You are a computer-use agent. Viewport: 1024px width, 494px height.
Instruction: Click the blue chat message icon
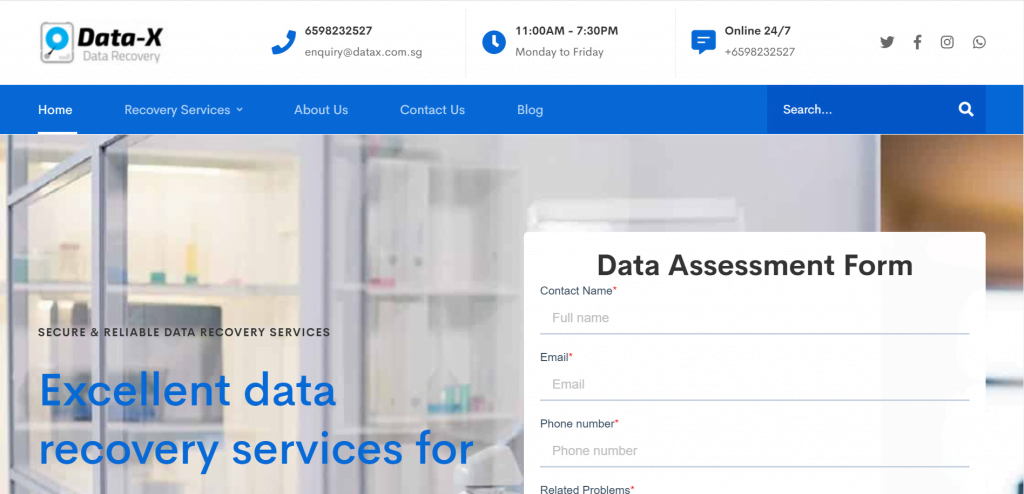click(703, 42)
